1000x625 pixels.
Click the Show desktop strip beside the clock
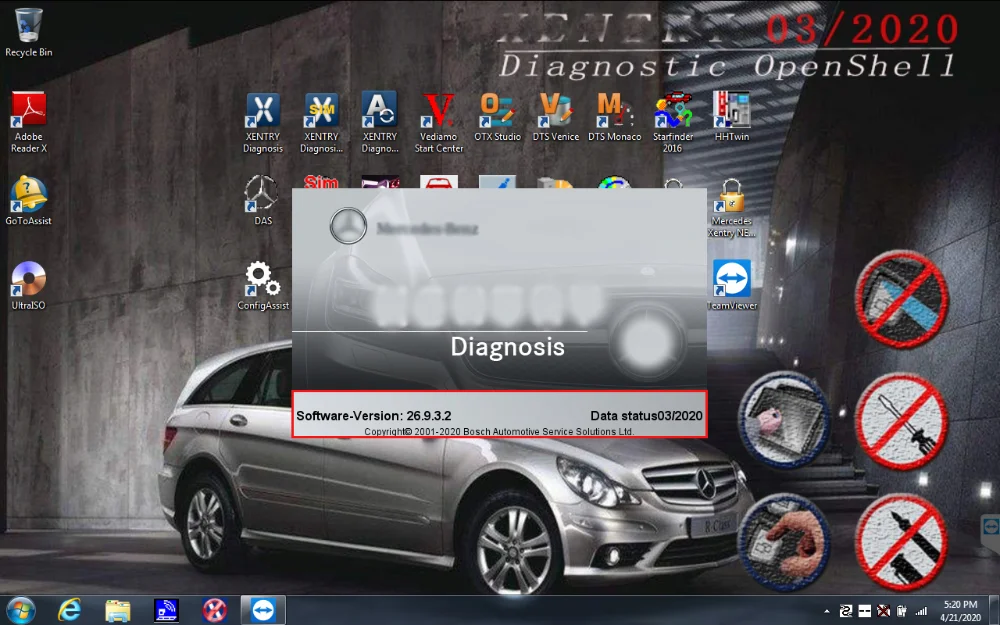[995, 610]
